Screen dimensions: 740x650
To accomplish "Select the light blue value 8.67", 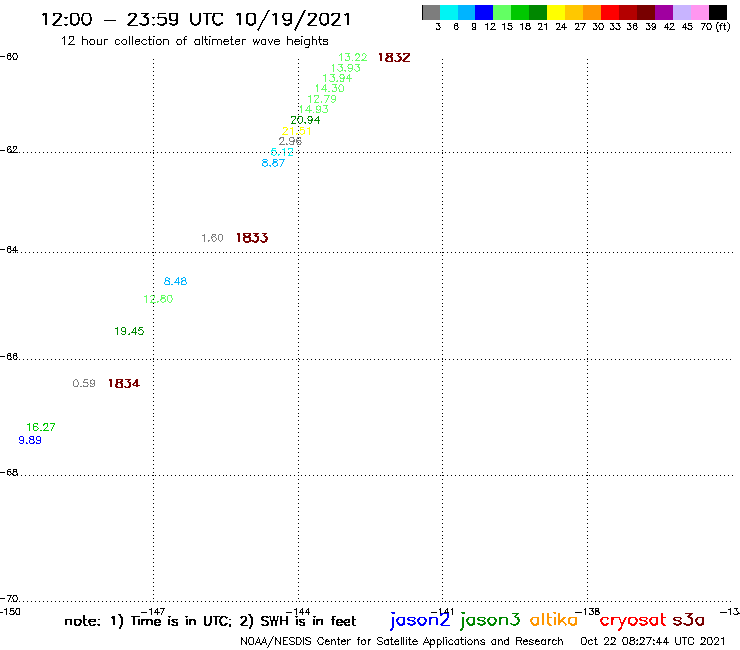I will coord(273,163).
